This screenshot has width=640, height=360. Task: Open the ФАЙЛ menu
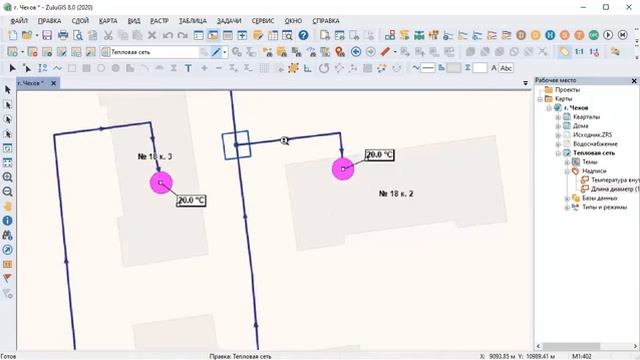(x=19, y=21)
